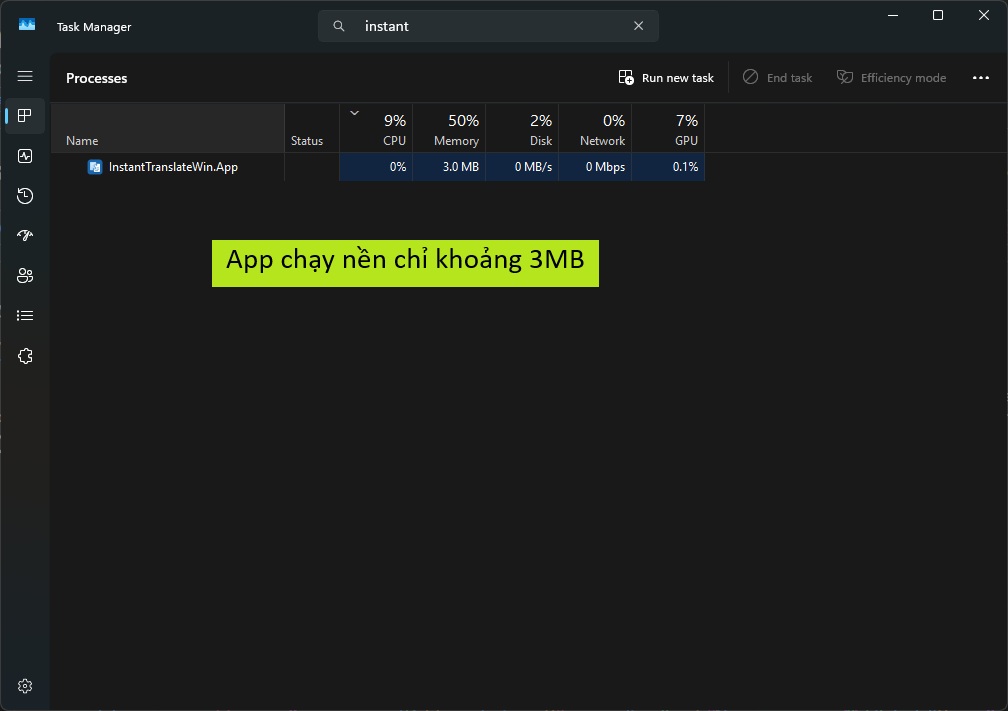Open the Users sidebar icon

25,276
